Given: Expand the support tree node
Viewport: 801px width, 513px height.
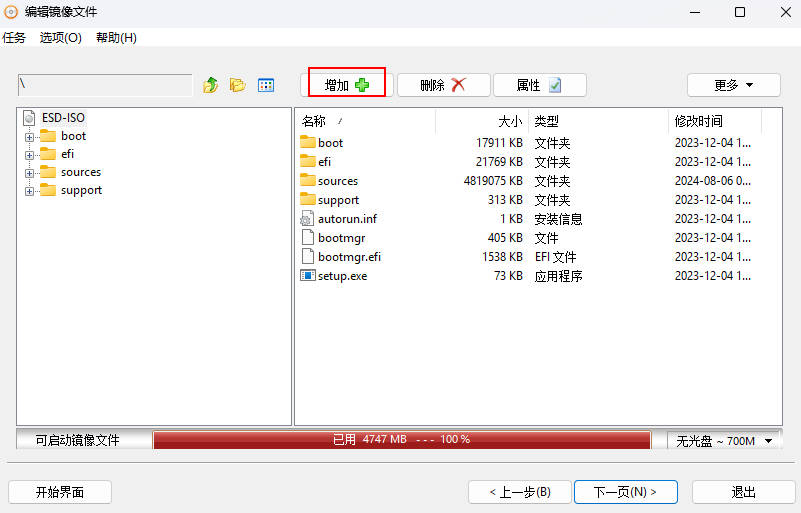Looking at the screenshot, I should tap(30, 190).
